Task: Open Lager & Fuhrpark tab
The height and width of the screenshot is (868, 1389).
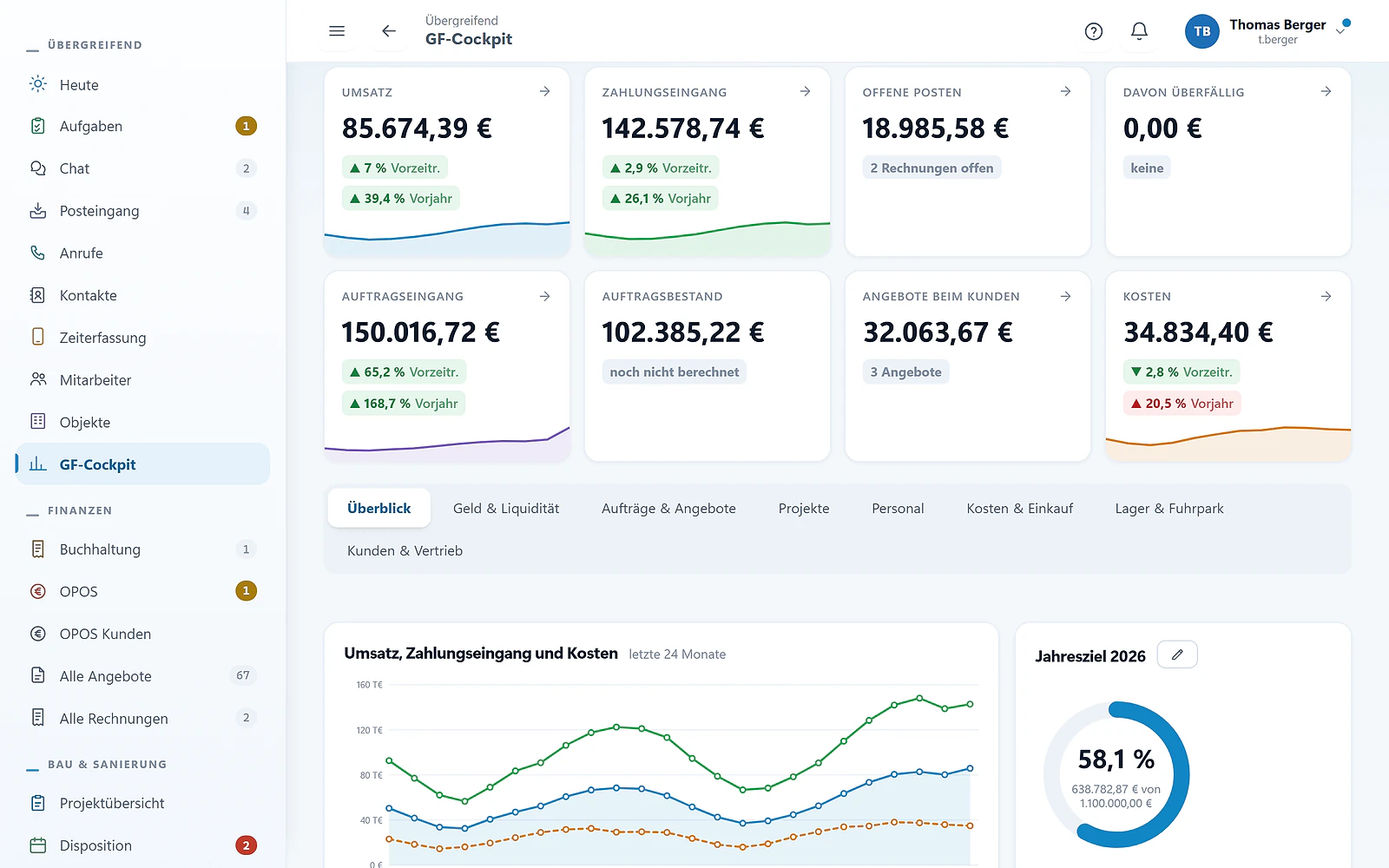Action: pyautogui.click(x=1169, y=509)
